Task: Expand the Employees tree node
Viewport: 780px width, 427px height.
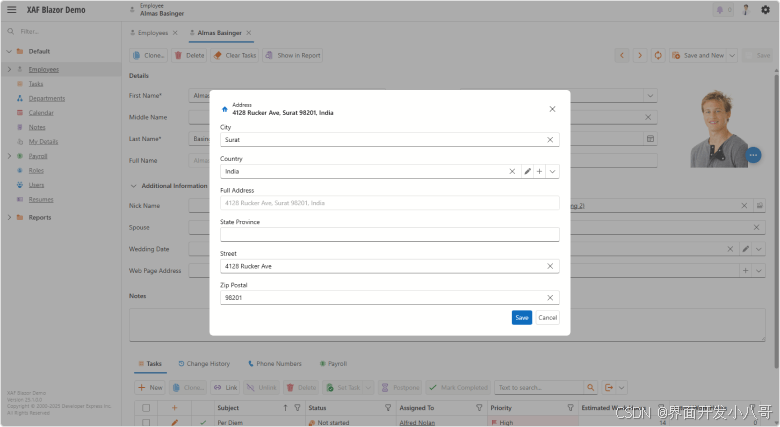Action: click(x=9, y=69)
